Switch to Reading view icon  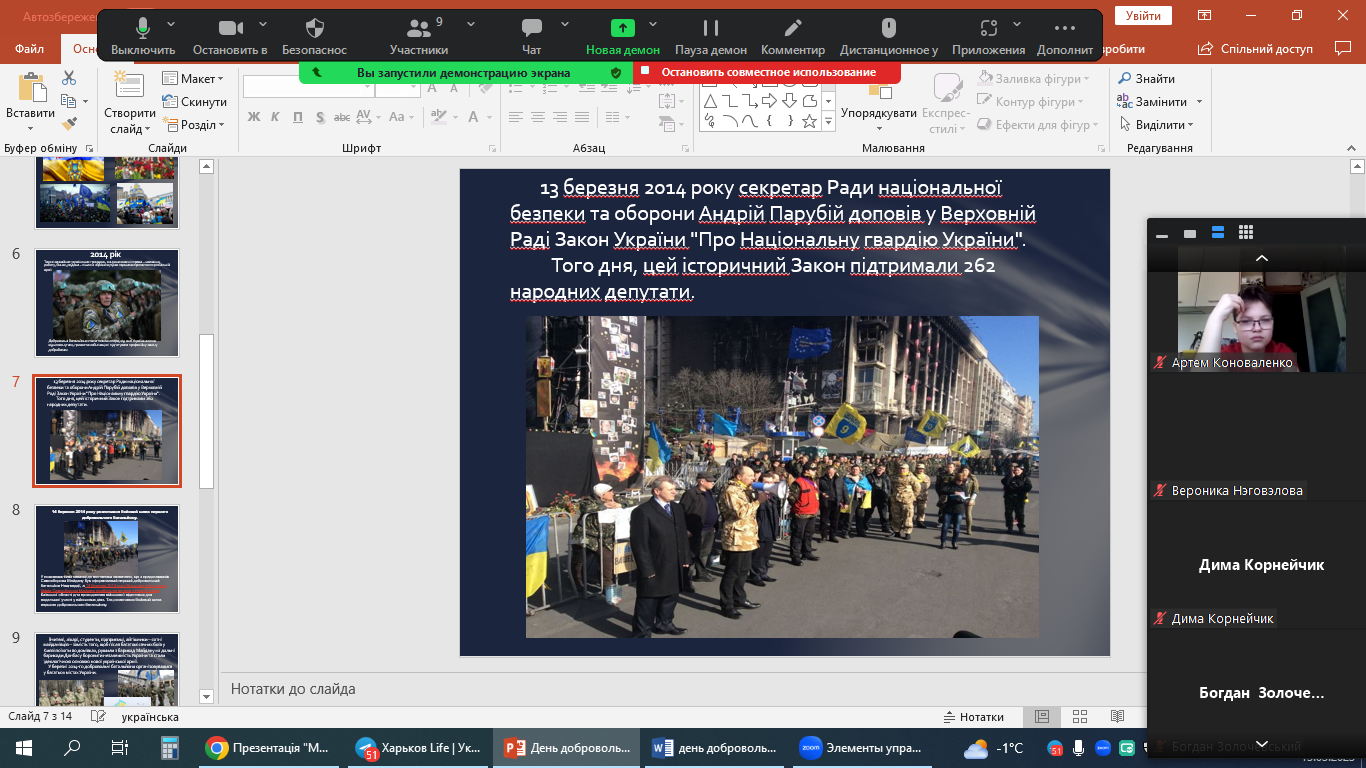coord(1117,717)
